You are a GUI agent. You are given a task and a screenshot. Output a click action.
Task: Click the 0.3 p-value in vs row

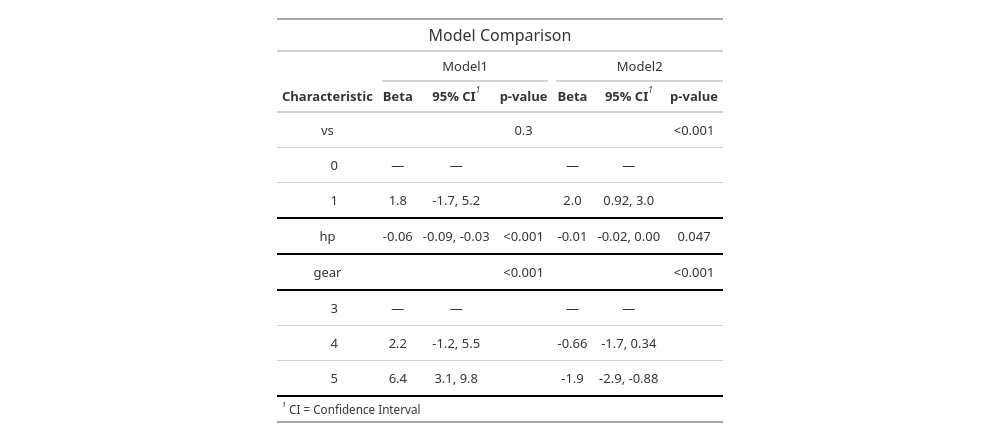(x=523, y=130)
